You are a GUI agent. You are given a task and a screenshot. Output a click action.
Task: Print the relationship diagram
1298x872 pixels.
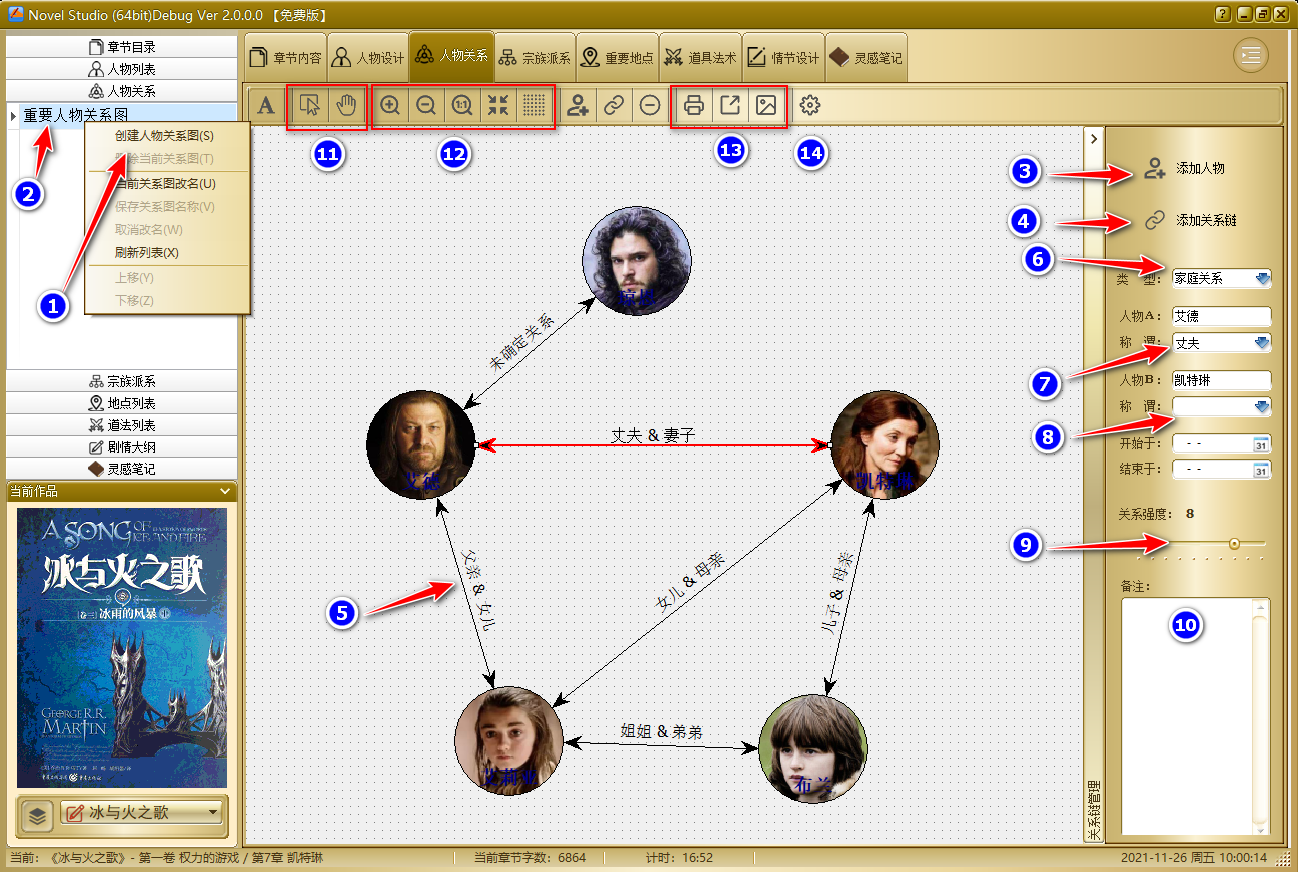[x=694, y=106]
